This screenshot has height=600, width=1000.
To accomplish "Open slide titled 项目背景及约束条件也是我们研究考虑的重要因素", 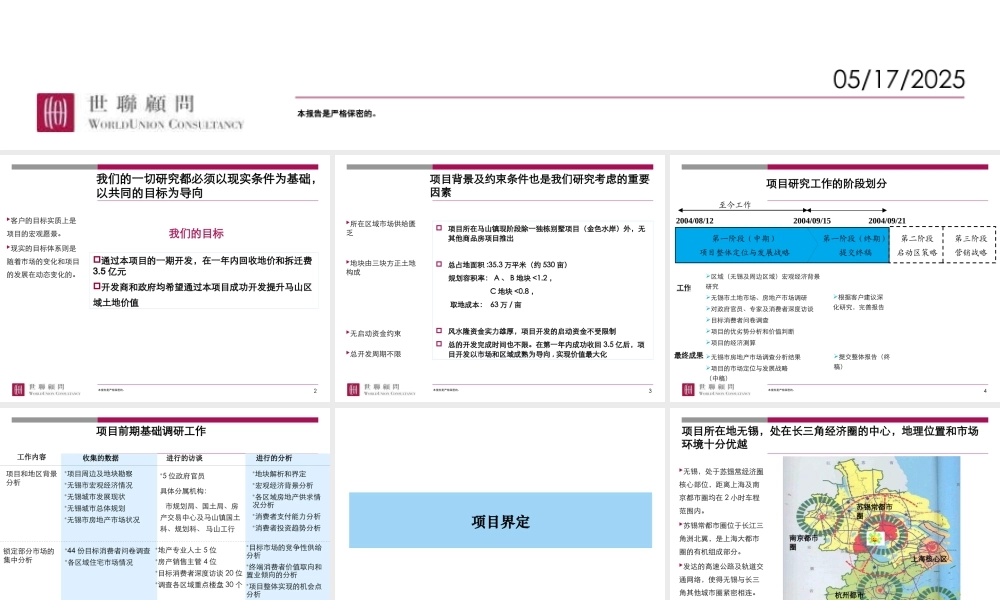I will coord(500,278).
